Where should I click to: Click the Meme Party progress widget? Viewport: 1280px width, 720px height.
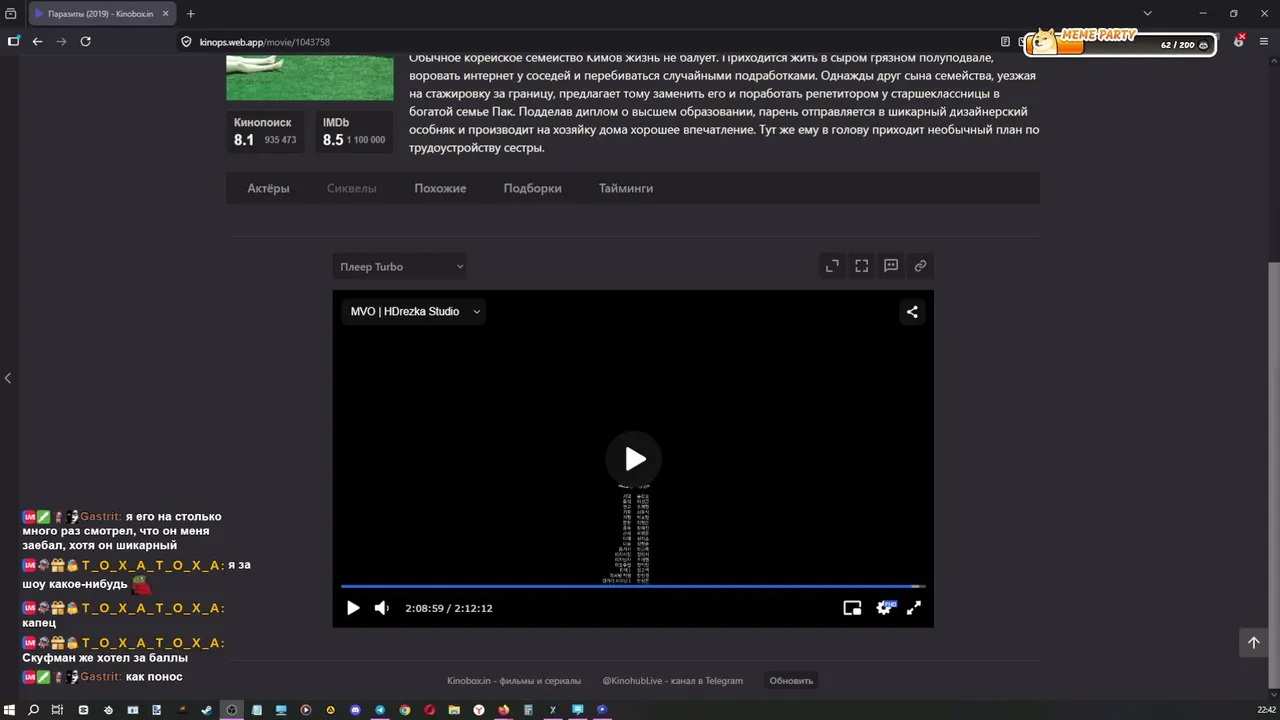pos(1122,42)
